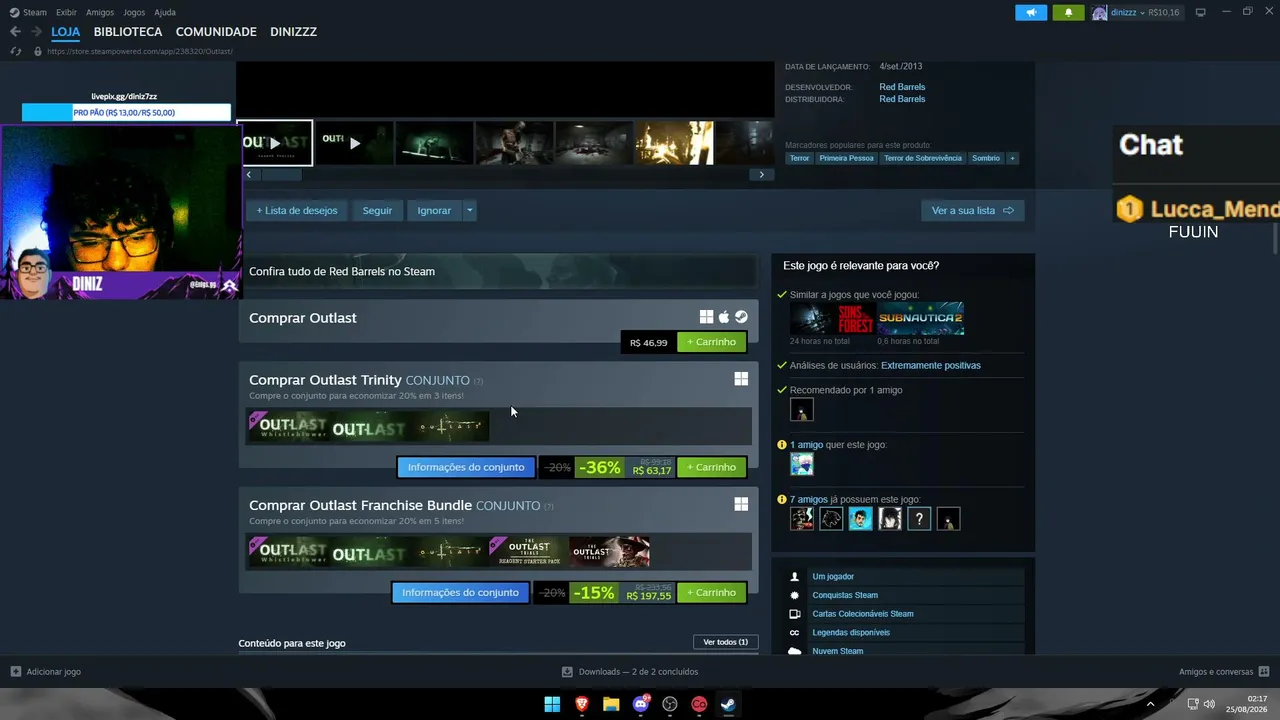1280x720 pixels.
Task: Open File Explorer from the taskbar
Action: [x=611, y=704]
